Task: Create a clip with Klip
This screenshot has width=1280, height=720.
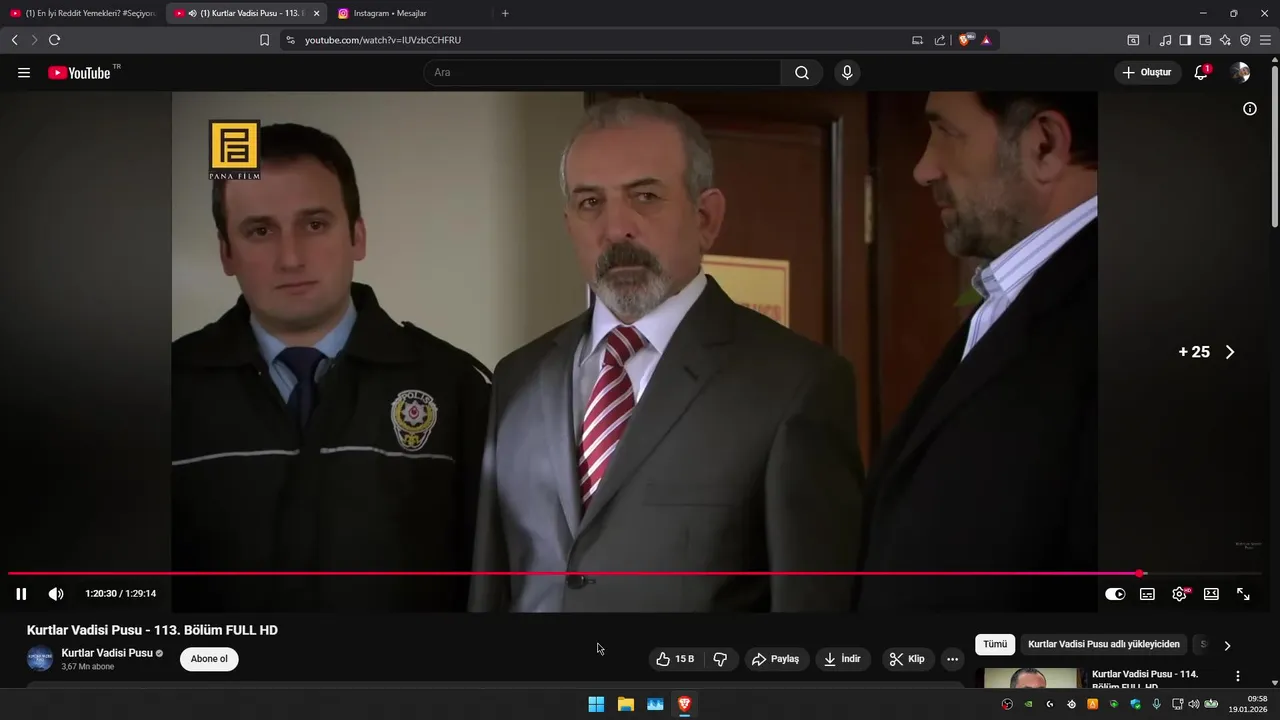Action: point(908,659)
